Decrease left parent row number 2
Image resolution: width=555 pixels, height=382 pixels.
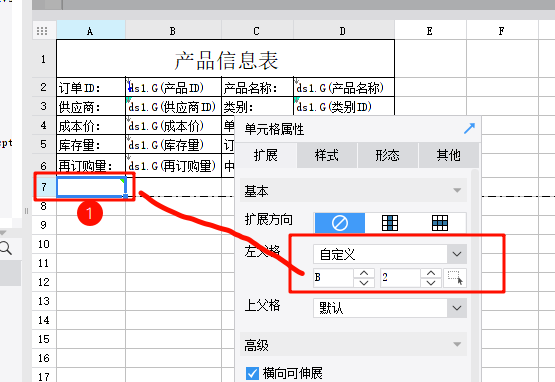pyautogui.click(x=431, y=283)
